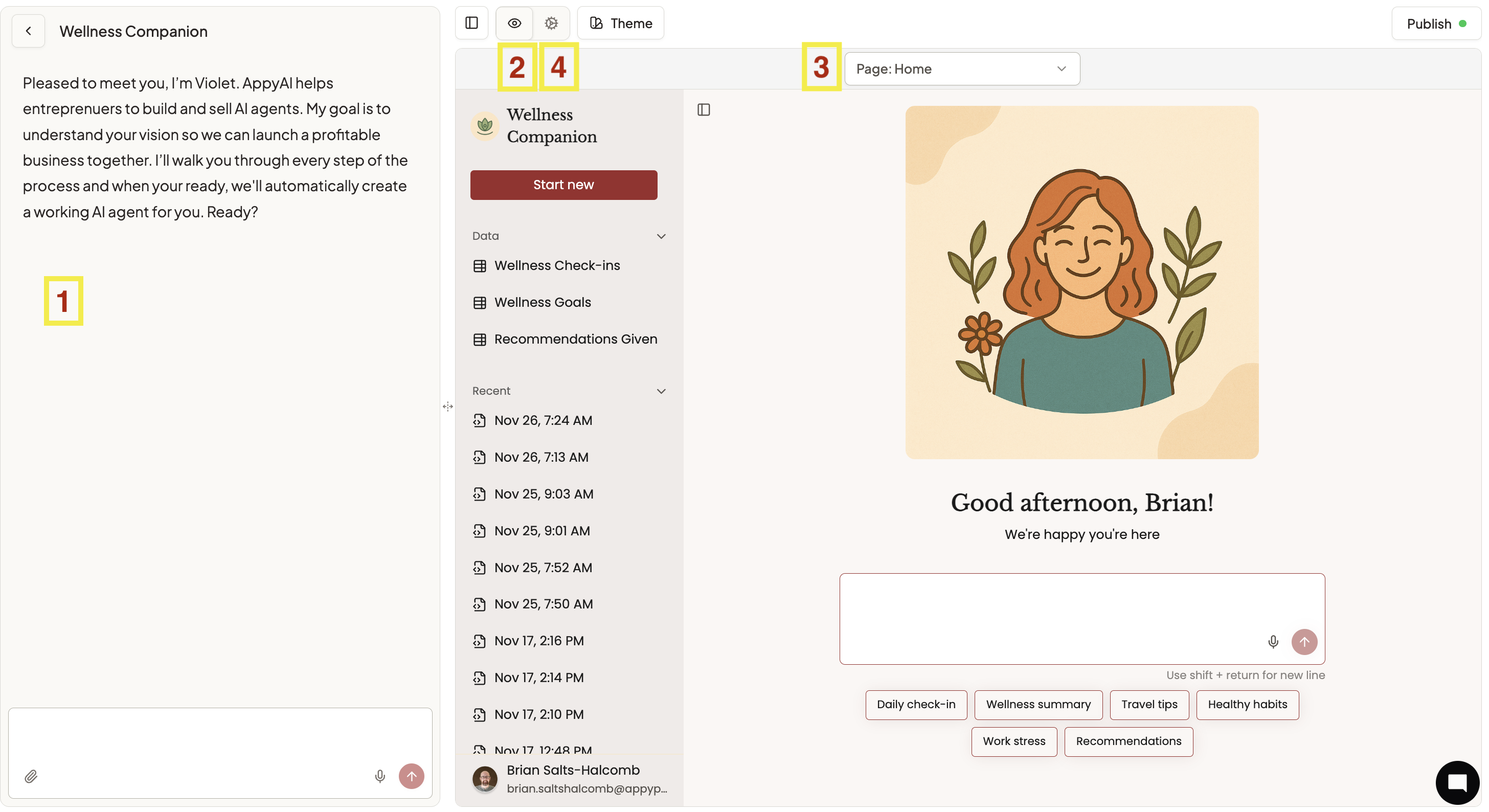1489x812 pixels.
Task: Collapse the Recent section chevron
Action: (661, 391)
